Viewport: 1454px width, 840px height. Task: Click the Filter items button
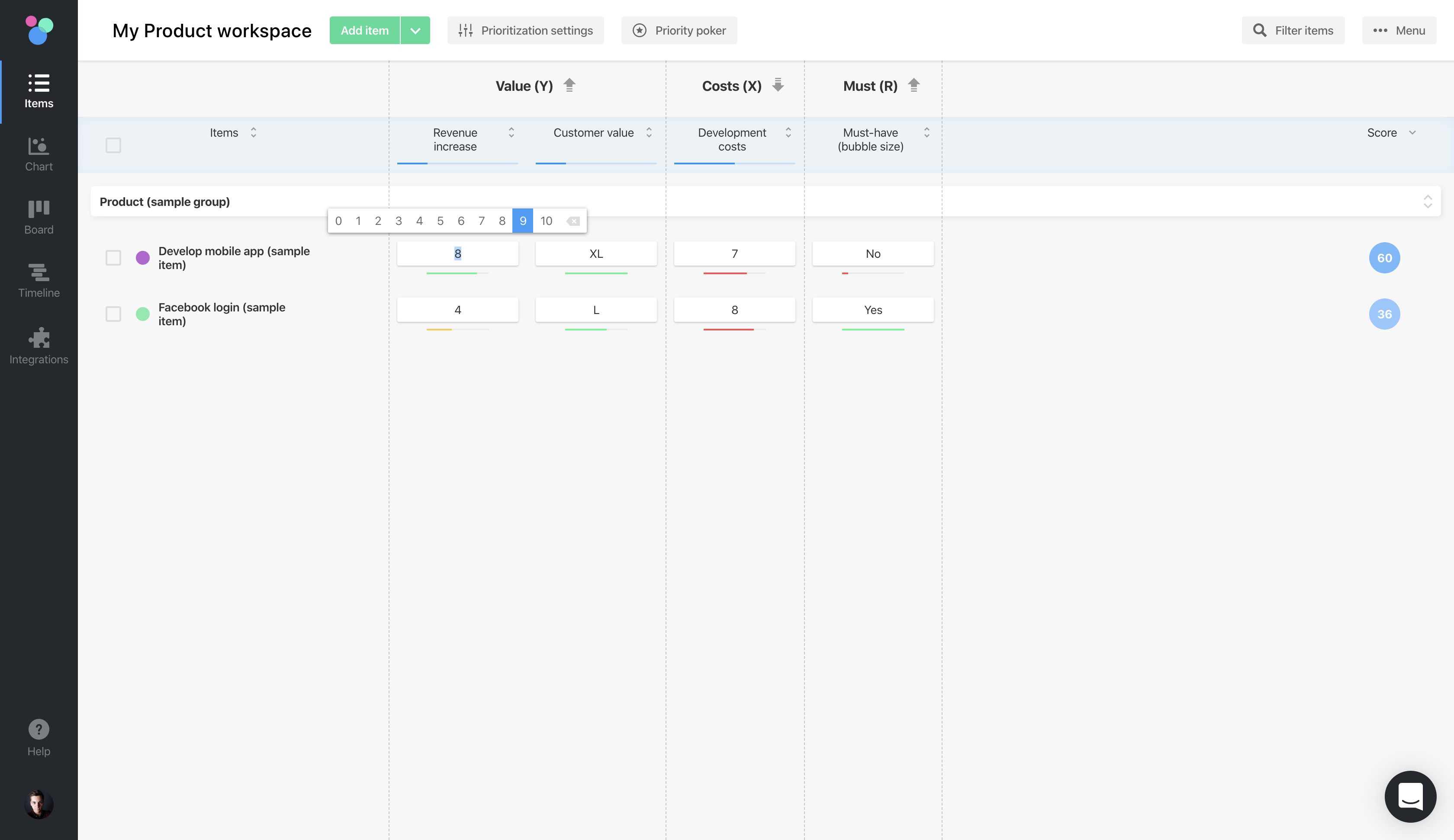click(1293, 30)
